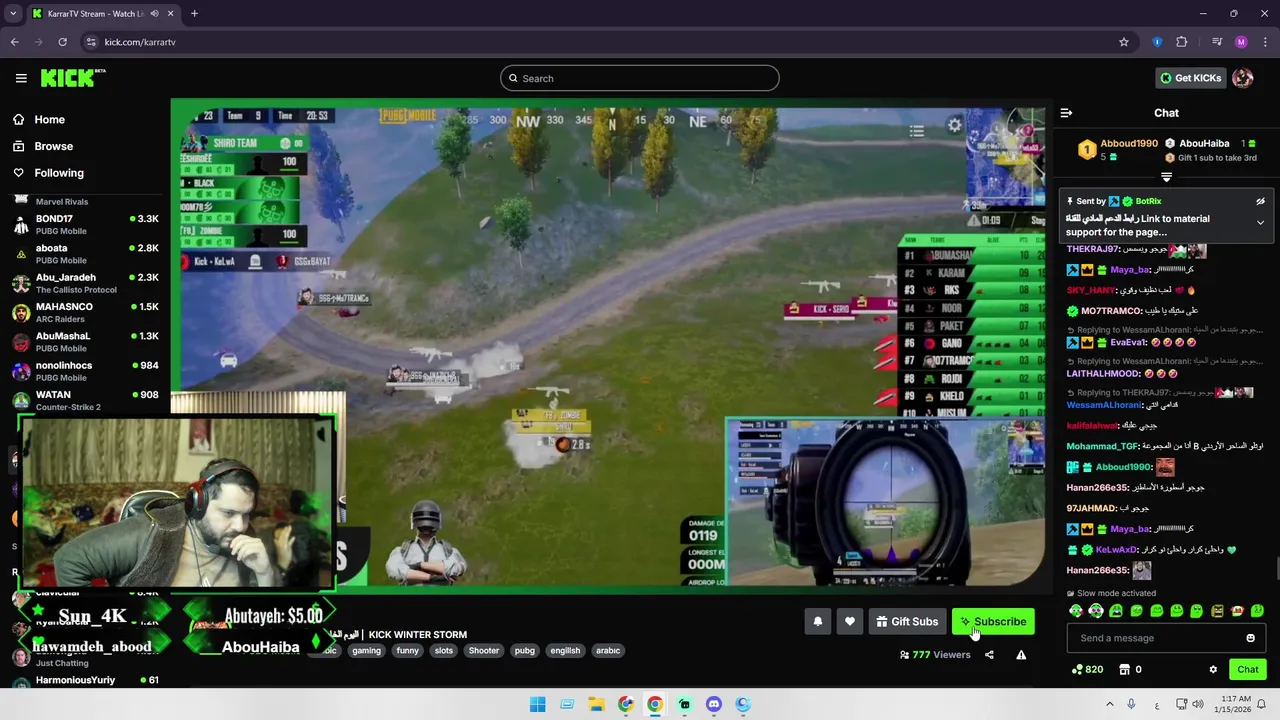Open Discord from taskbar

click(x=713, y=704)
